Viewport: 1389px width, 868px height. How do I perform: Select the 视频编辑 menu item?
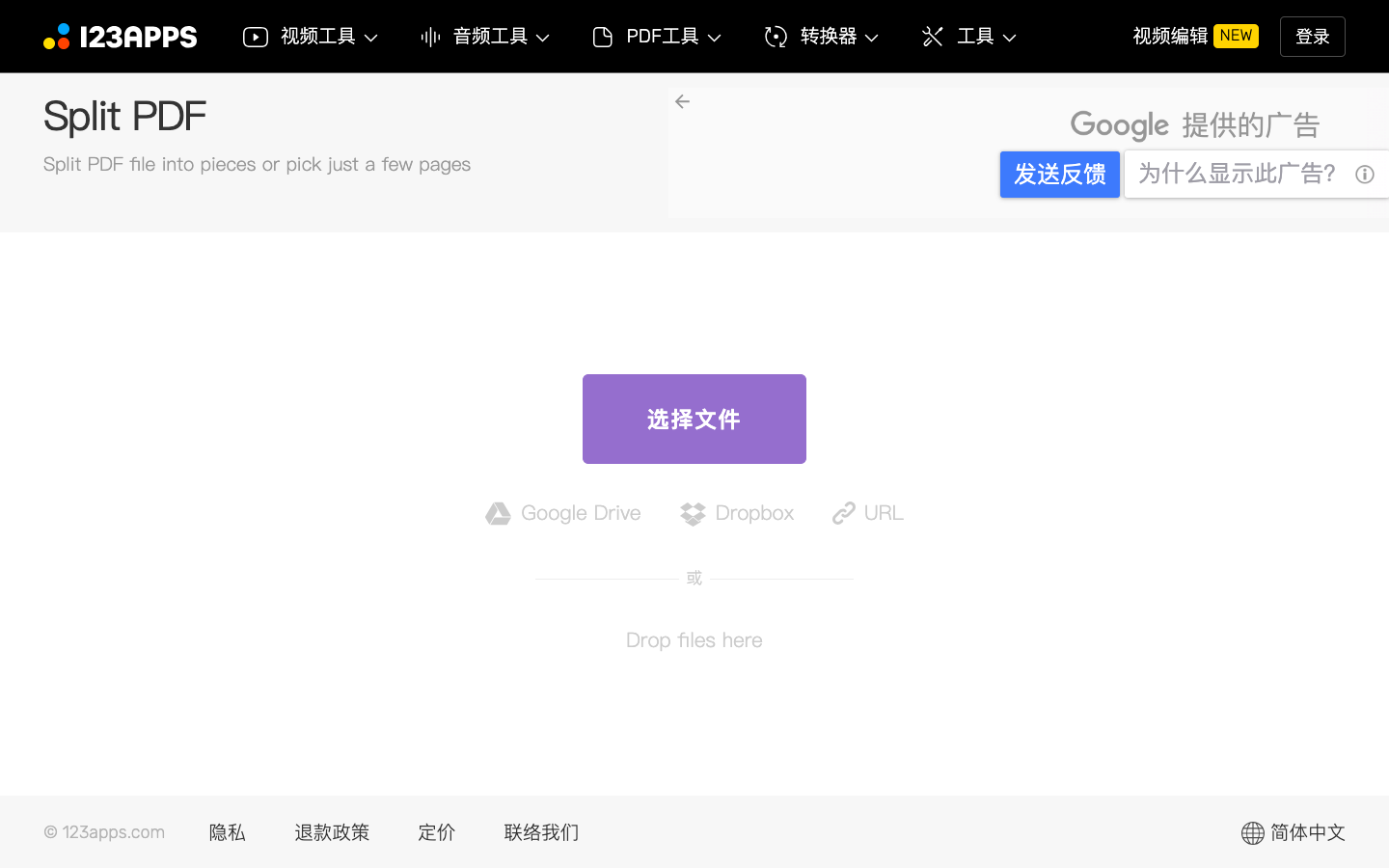pyautogui.click(x=1169, y=35)
